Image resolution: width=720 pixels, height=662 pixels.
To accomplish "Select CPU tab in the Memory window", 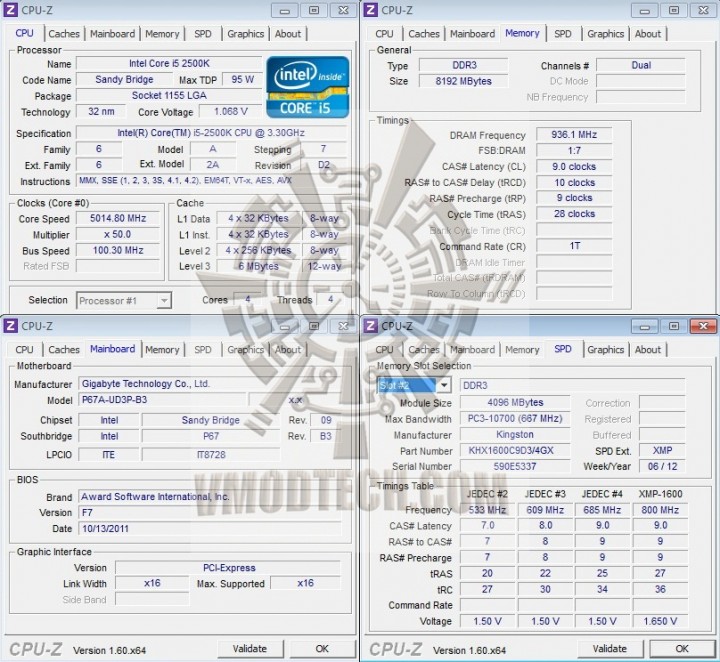I will [384, 34].
